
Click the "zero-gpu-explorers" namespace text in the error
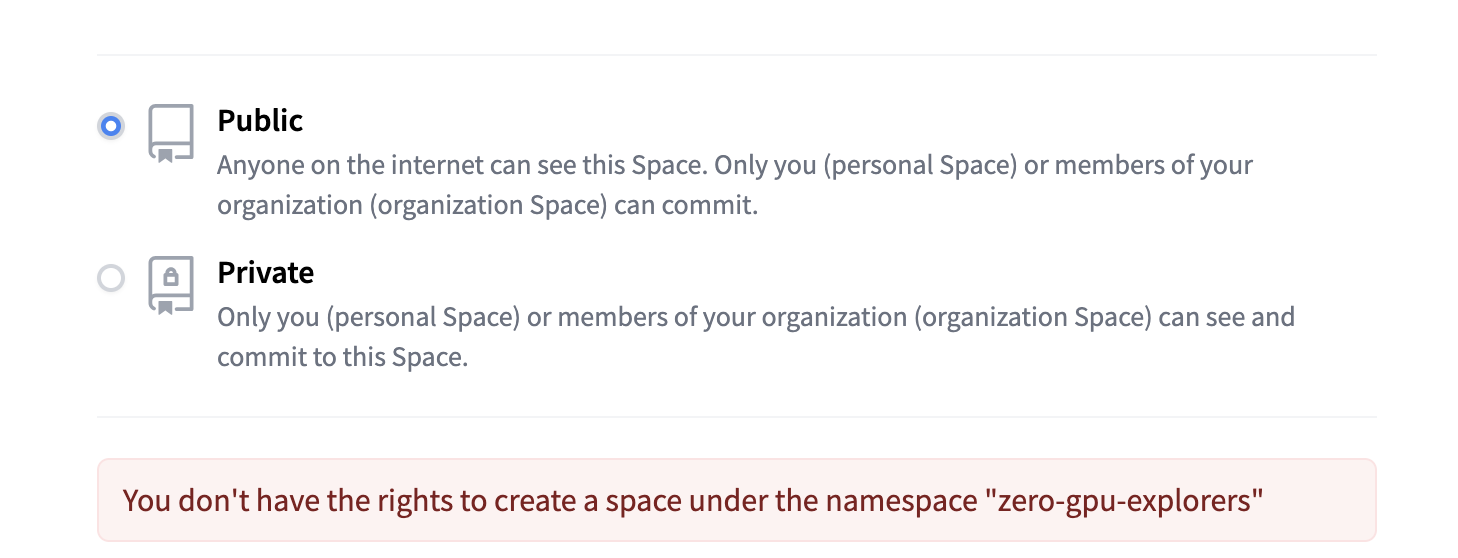(x=1124, y=500)
